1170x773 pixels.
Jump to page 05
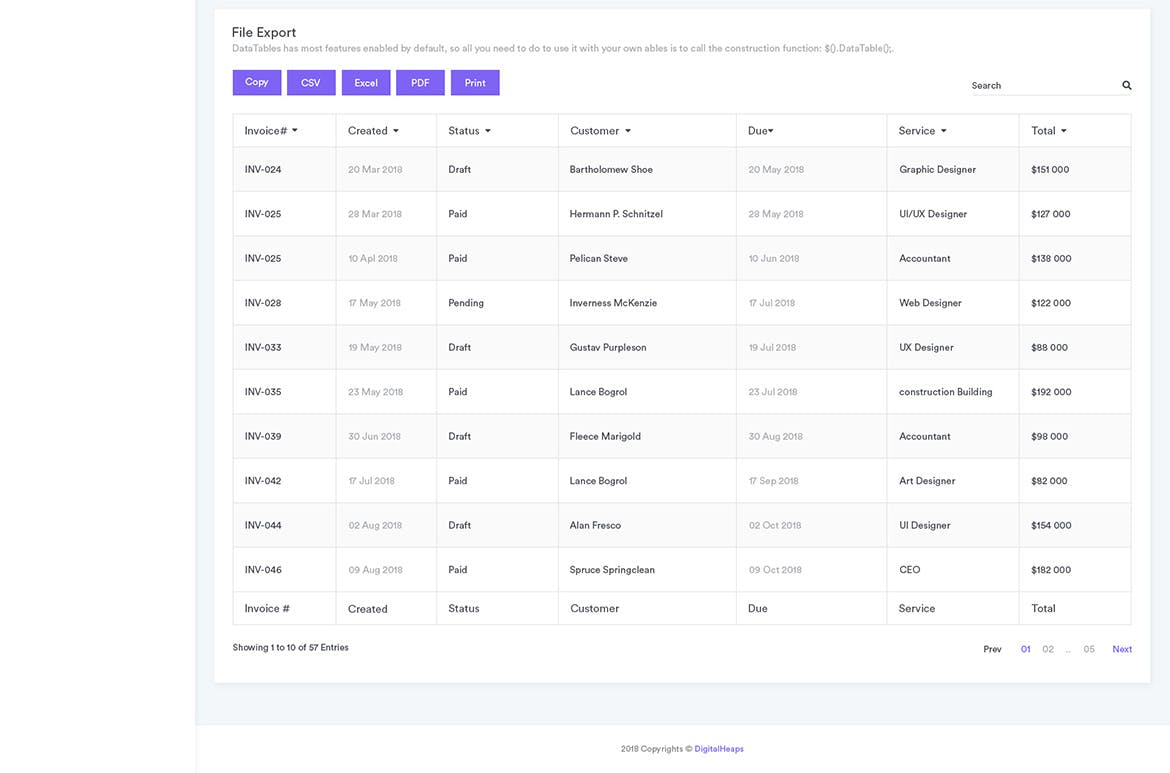(x=1089, y=649)
